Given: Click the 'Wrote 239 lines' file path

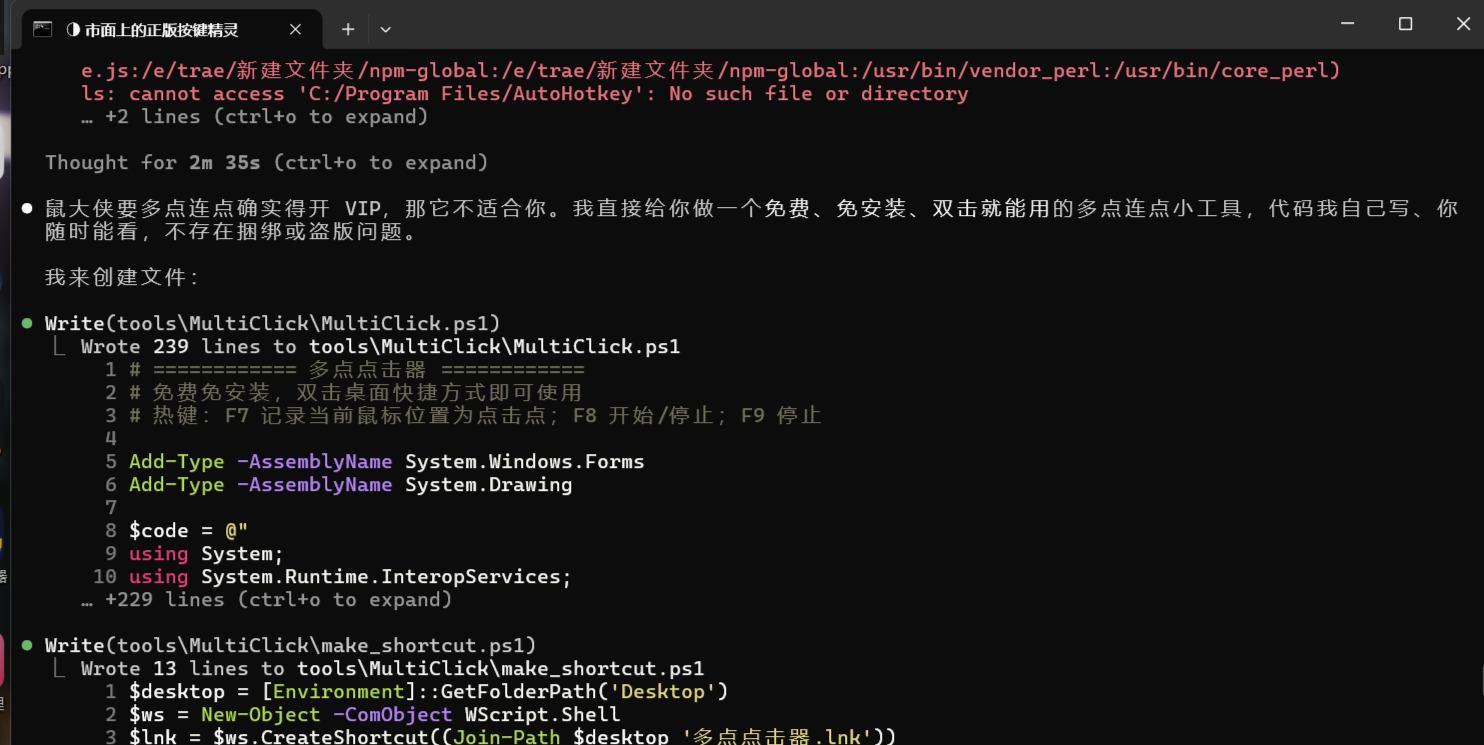Looking at the screenshot, I should coord(494,347).
